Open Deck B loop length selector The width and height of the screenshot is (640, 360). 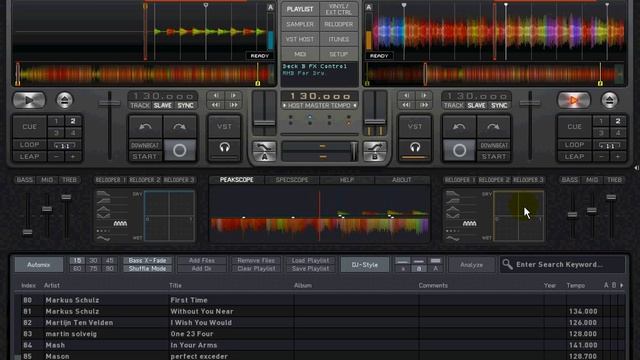coord(610,145)
